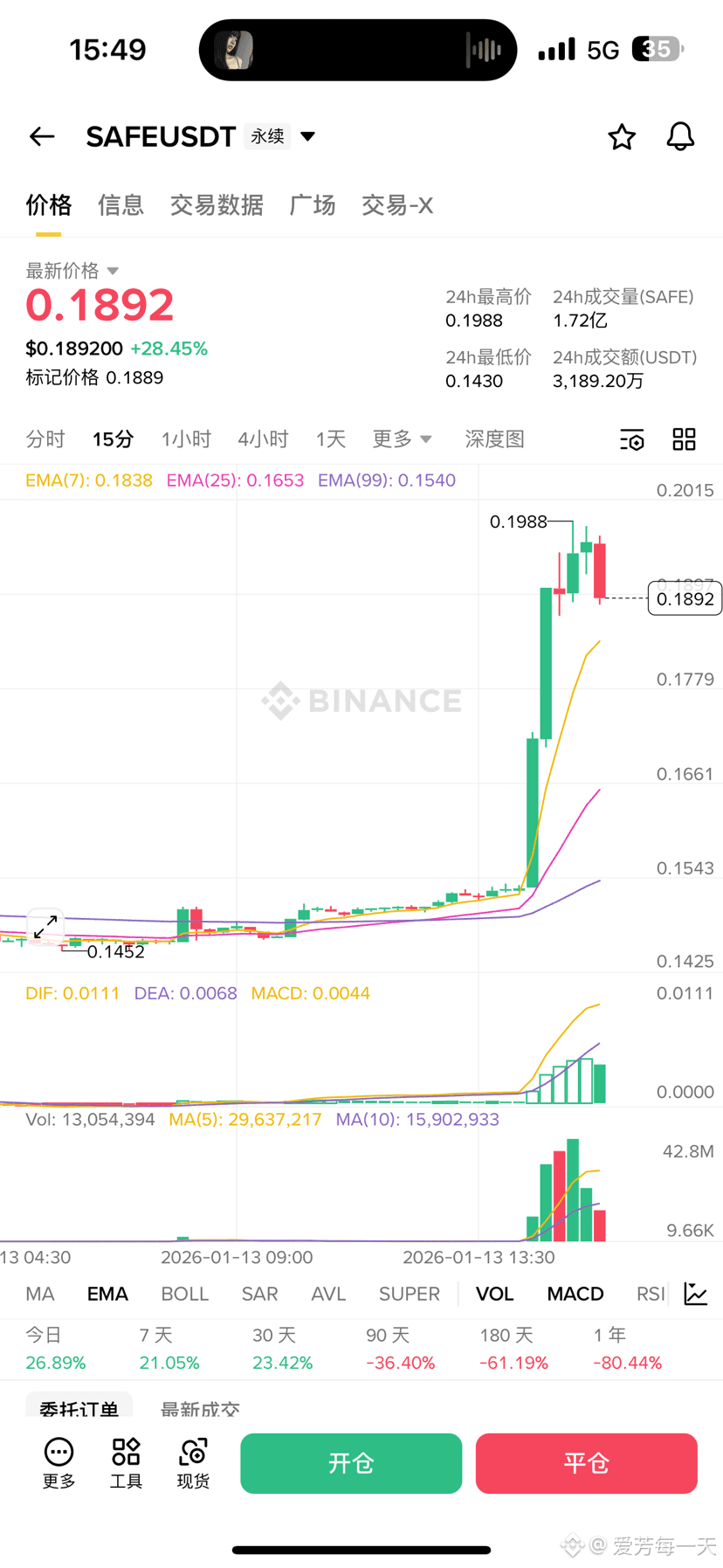Open the 交易-X tab
Viewport: 723px width, 1568px height.
[397, 205]
